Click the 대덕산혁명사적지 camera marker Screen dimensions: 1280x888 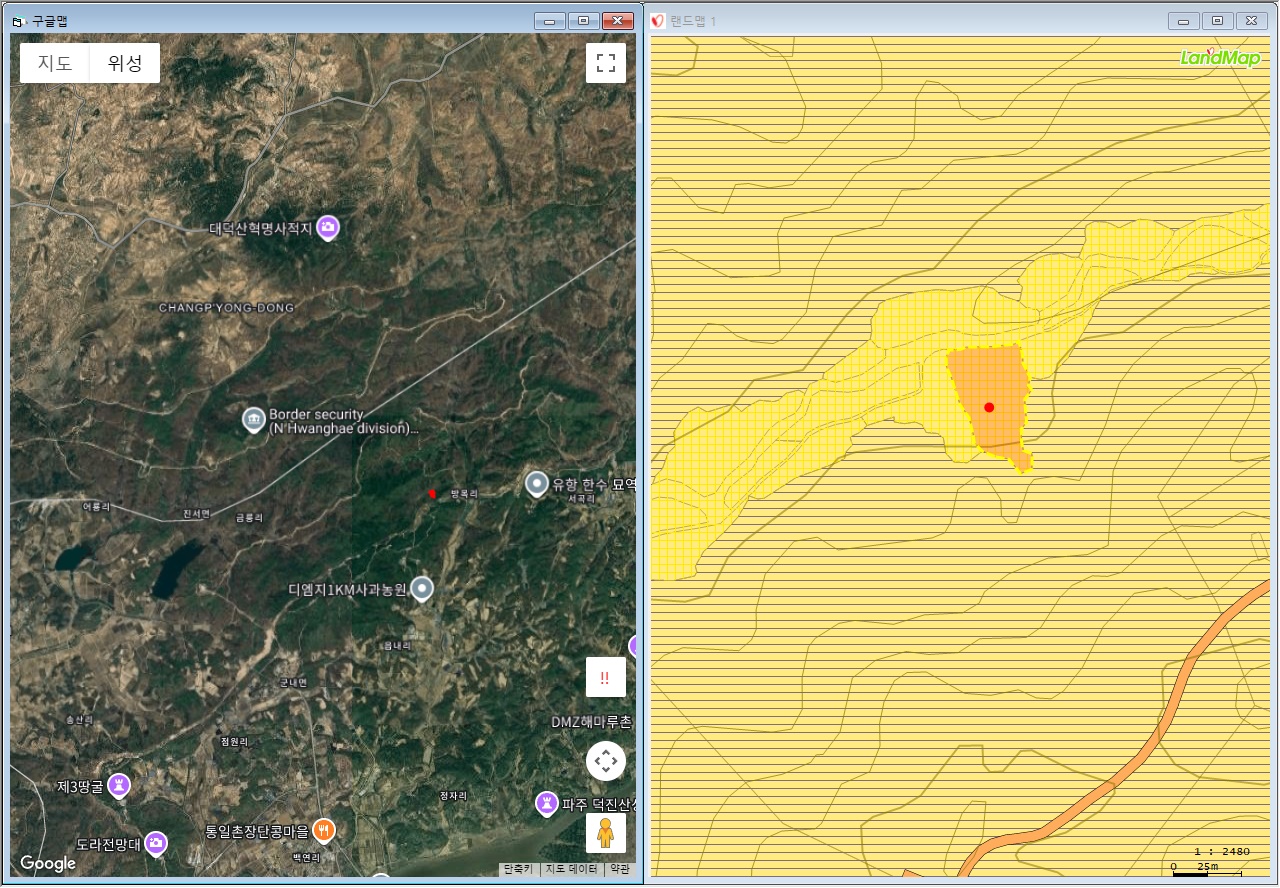327,228
